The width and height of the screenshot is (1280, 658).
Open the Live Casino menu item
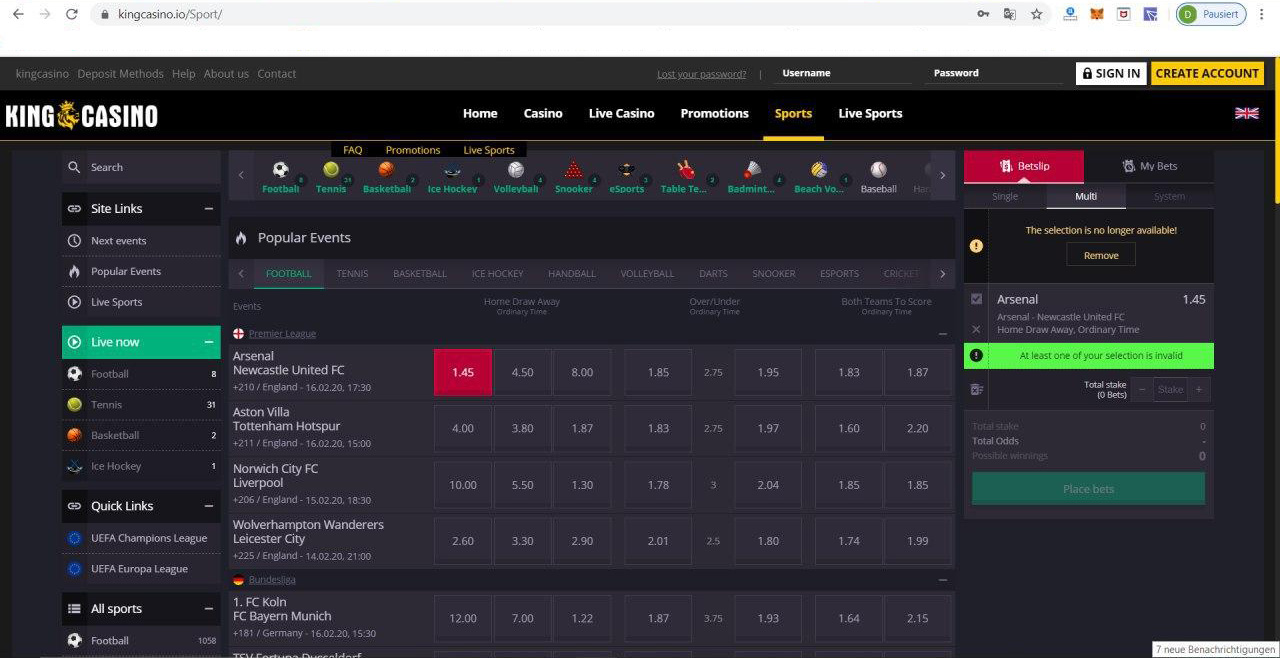[622, 113]
